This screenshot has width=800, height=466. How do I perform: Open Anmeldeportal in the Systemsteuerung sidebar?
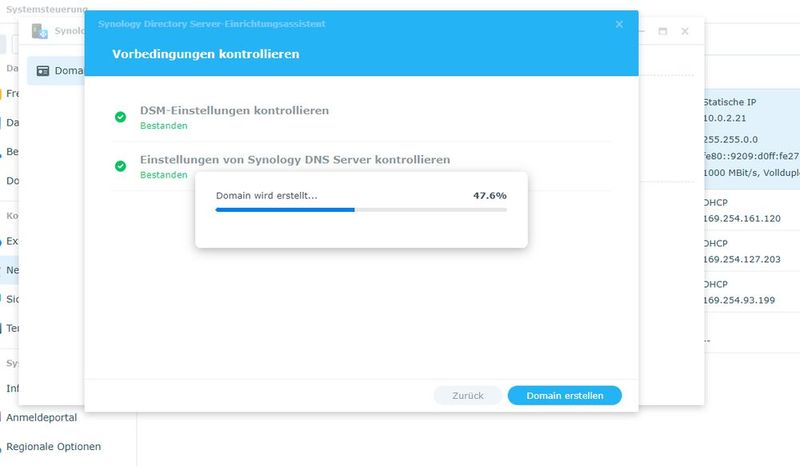(x=41, y=418)
